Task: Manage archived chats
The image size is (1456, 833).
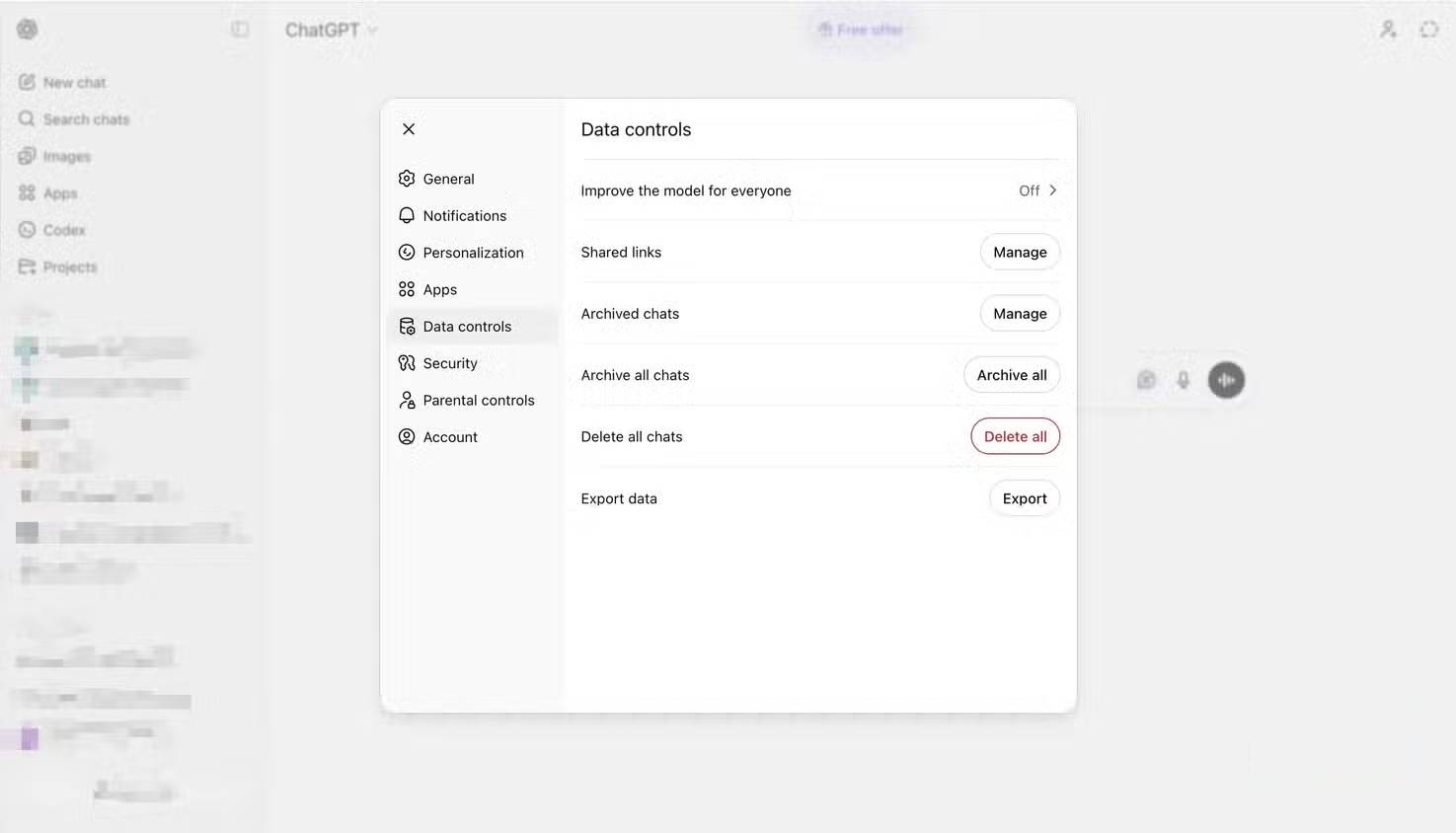Action: [x=1020, y=314]
